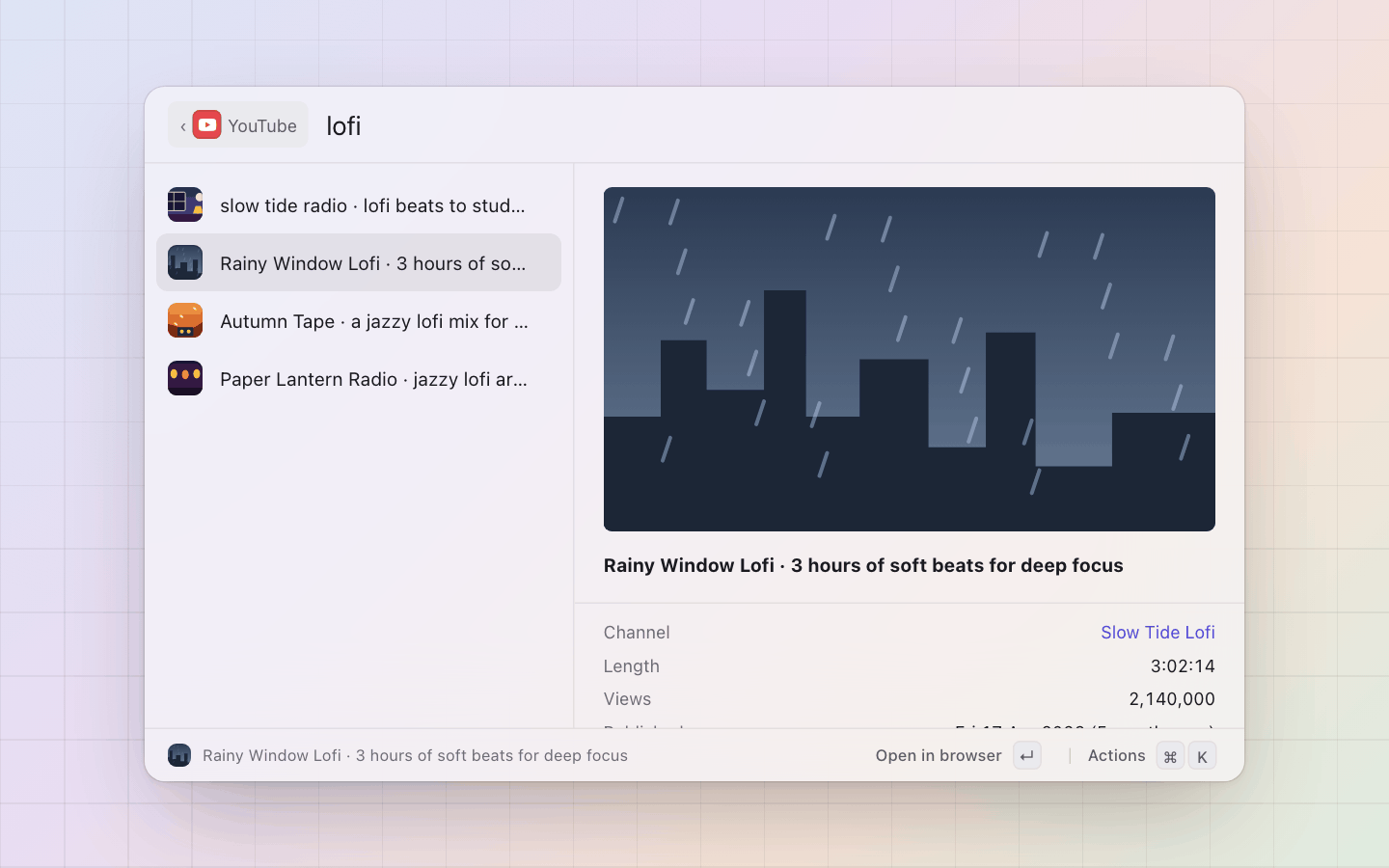
Task: Click the Length value 3:02:14
Action: coord(1183,665)
